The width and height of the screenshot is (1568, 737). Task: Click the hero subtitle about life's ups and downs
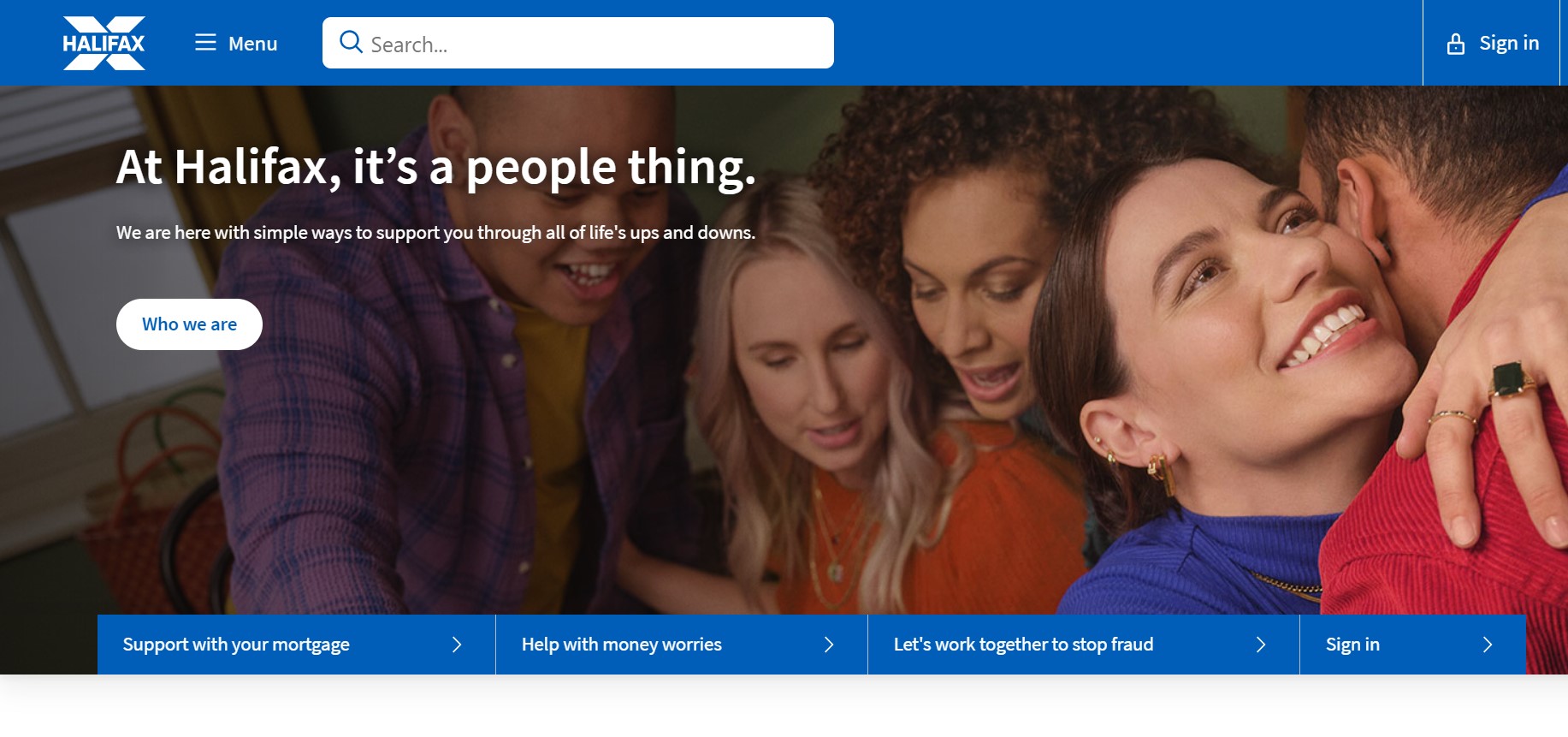point(435,233)
